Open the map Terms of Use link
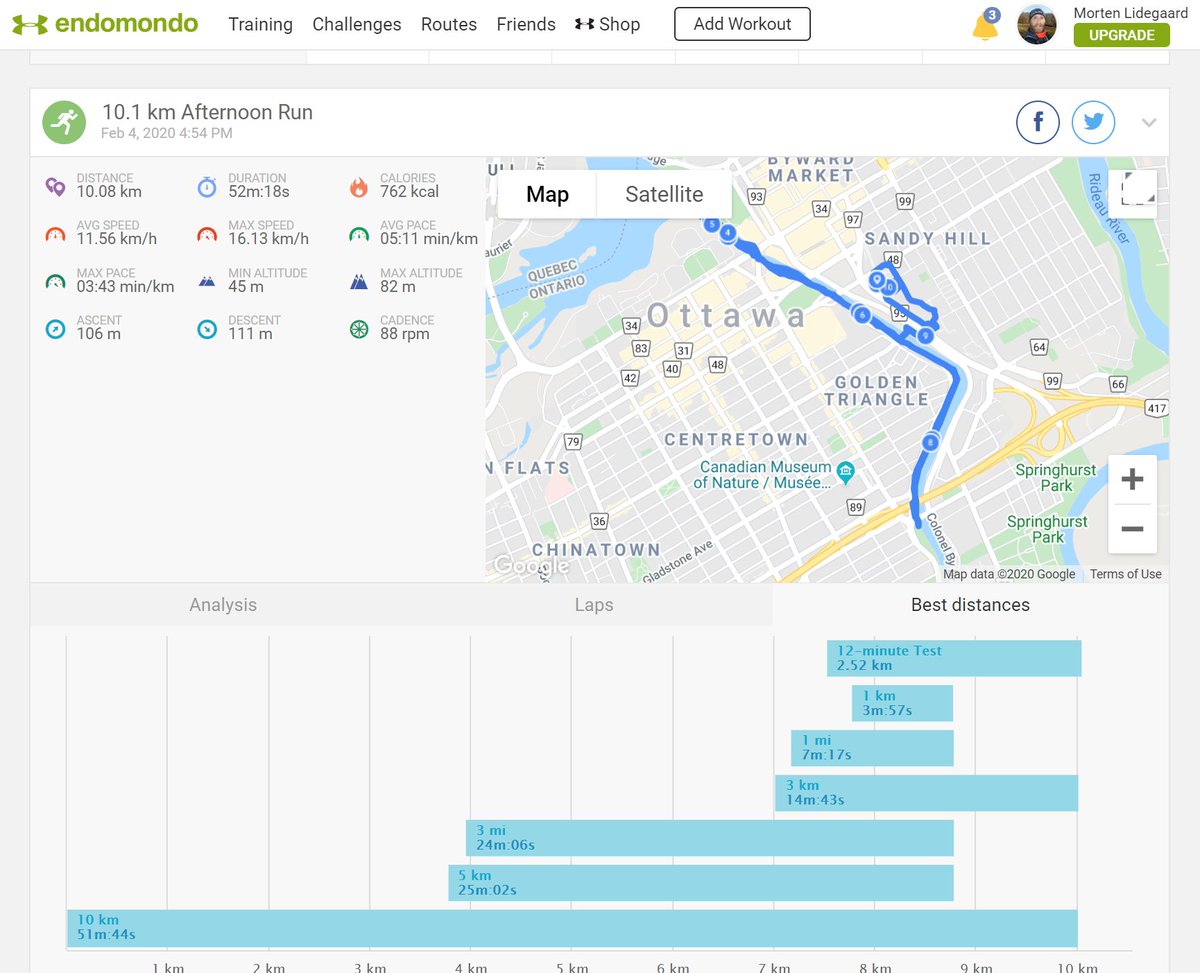Screen dimensions: 1200x973 (x=1125, y=574)
